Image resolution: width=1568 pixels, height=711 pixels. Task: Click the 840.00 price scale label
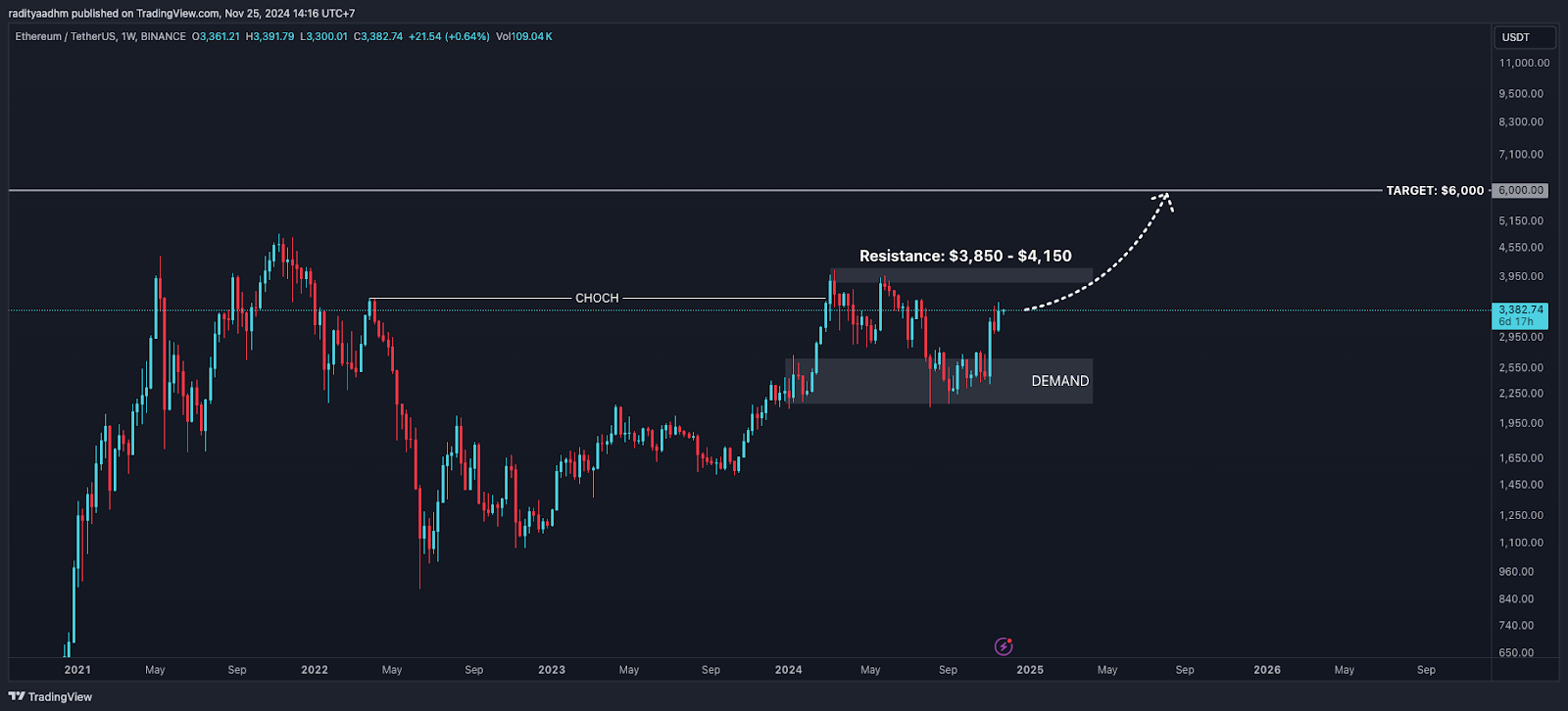coord(1516,599)
